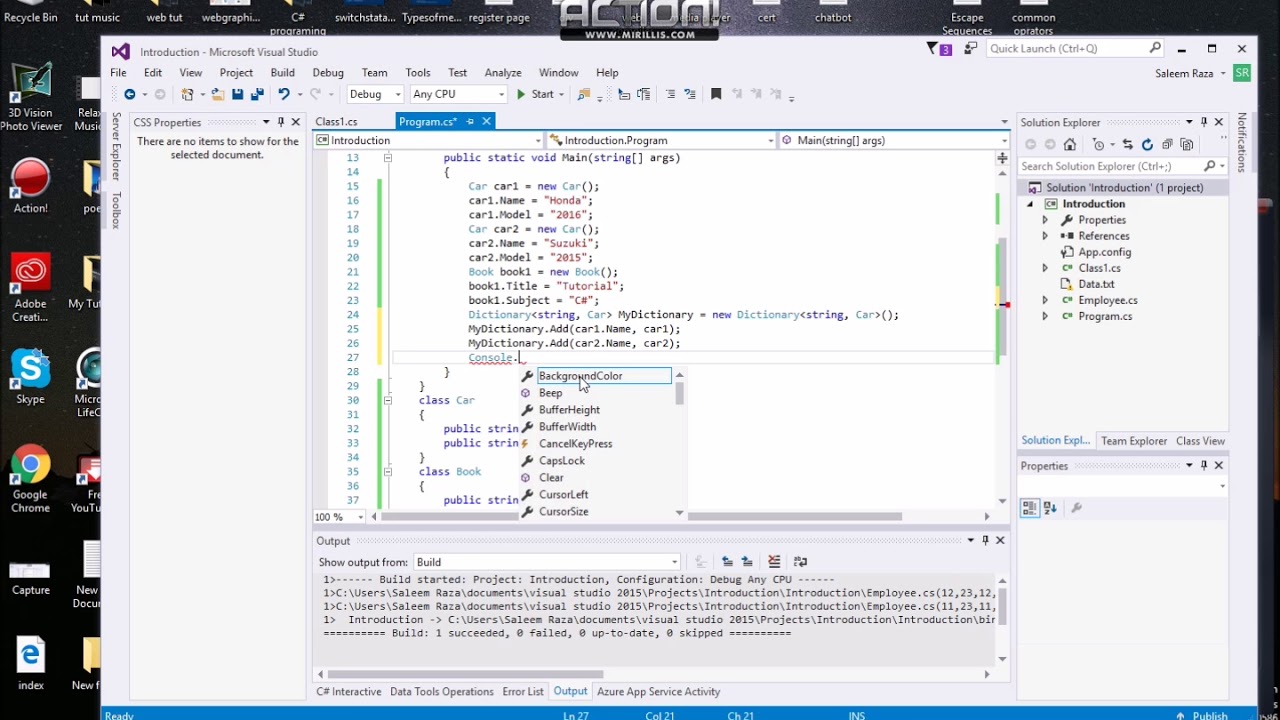Image resolution: width=1280 pixels, height=720 pixels.
Task: Click the Increase line indent icon
Action: click(x=690, y=94)
